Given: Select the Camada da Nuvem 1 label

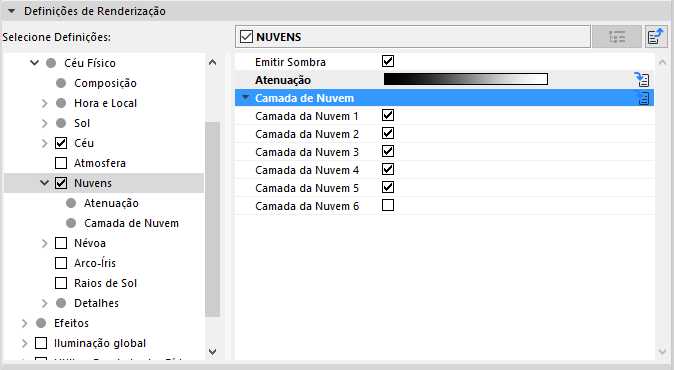Looking at the screenshot, I should (307, 116).
